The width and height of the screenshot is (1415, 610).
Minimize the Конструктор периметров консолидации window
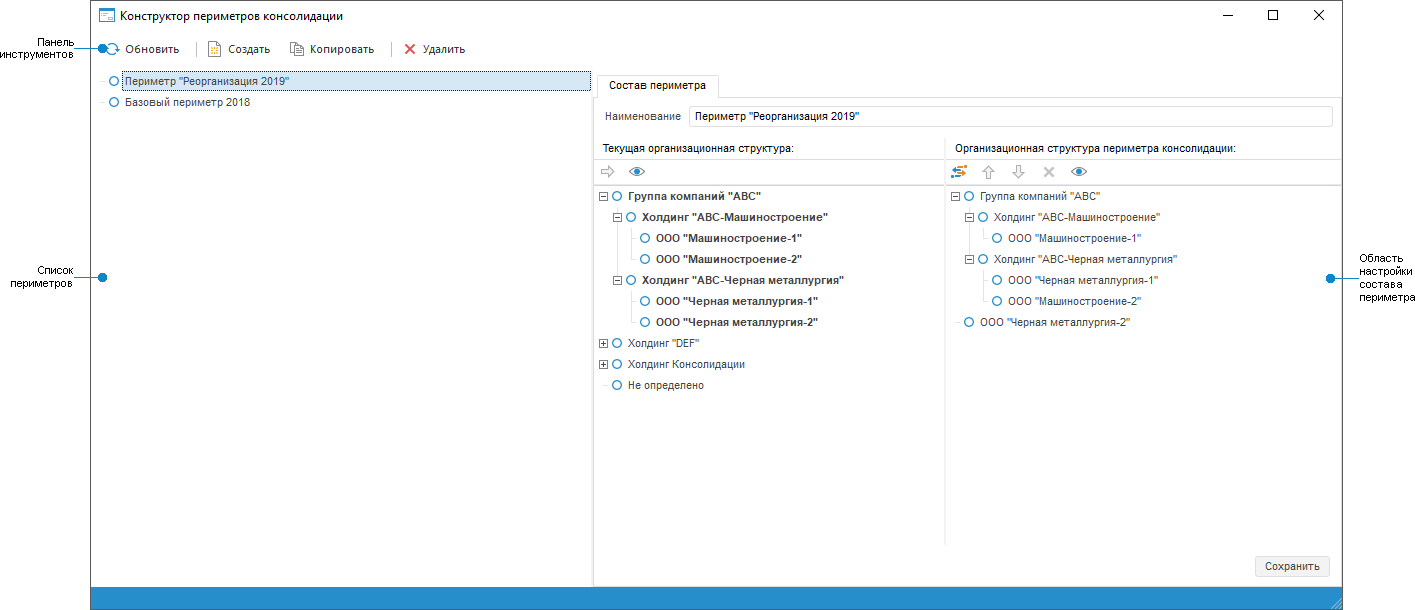click(x=1227, y=15)
